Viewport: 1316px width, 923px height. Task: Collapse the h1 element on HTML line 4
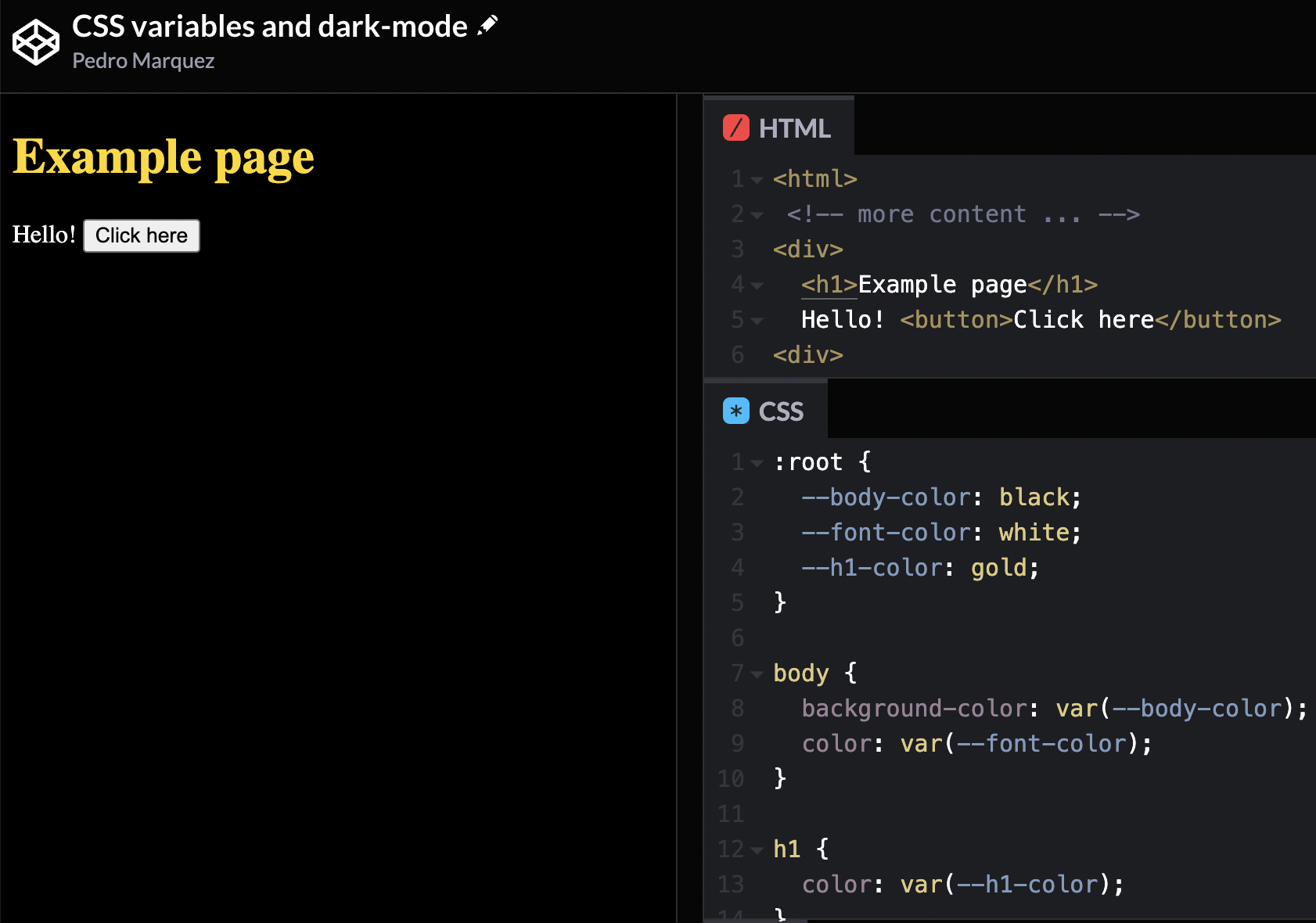756,285
